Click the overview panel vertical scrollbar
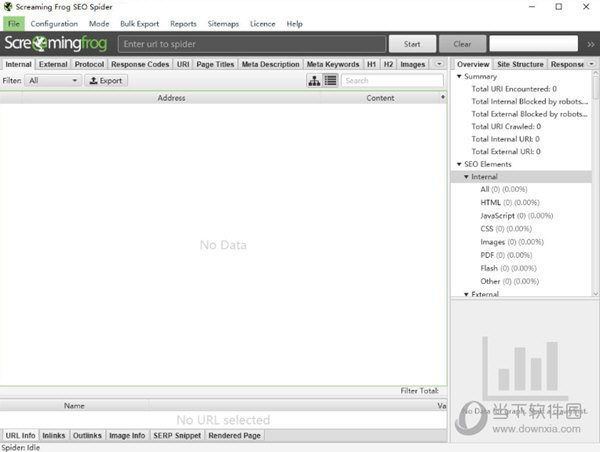Viewport: 600px width, 452px height. [x=595, y=184]
